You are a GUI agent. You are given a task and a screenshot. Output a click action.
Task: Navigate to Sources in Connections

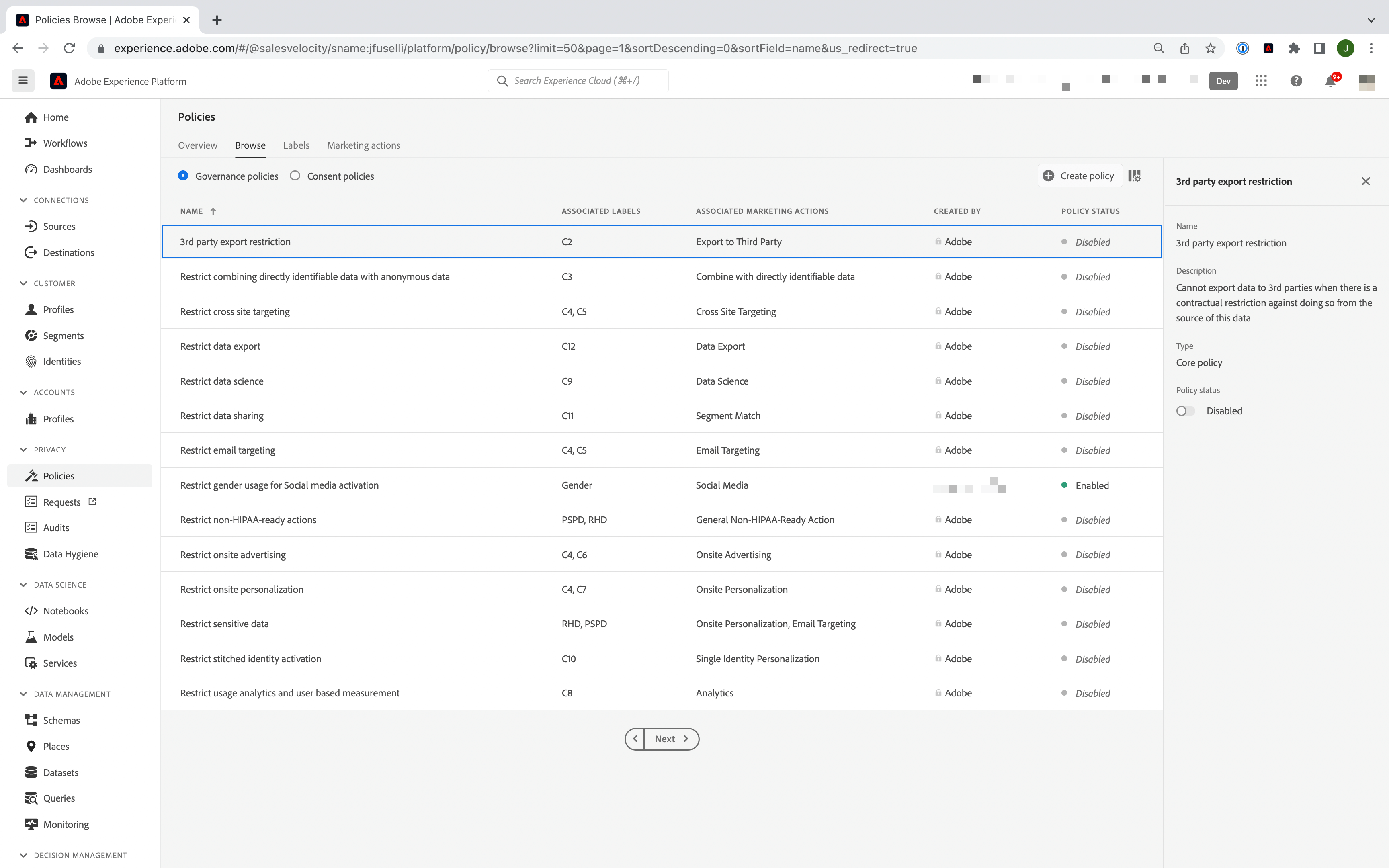click(60, 226)
